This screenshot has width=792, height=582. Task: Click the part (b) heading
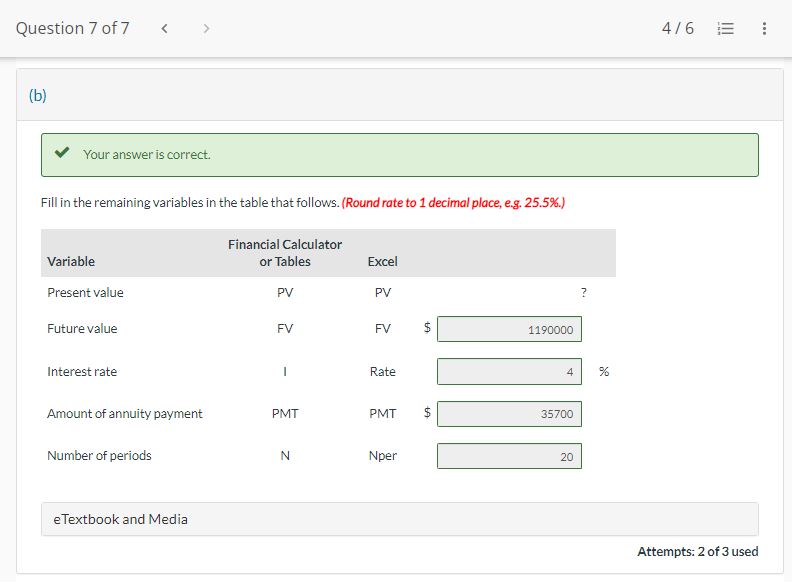click(x=38, y=95)
